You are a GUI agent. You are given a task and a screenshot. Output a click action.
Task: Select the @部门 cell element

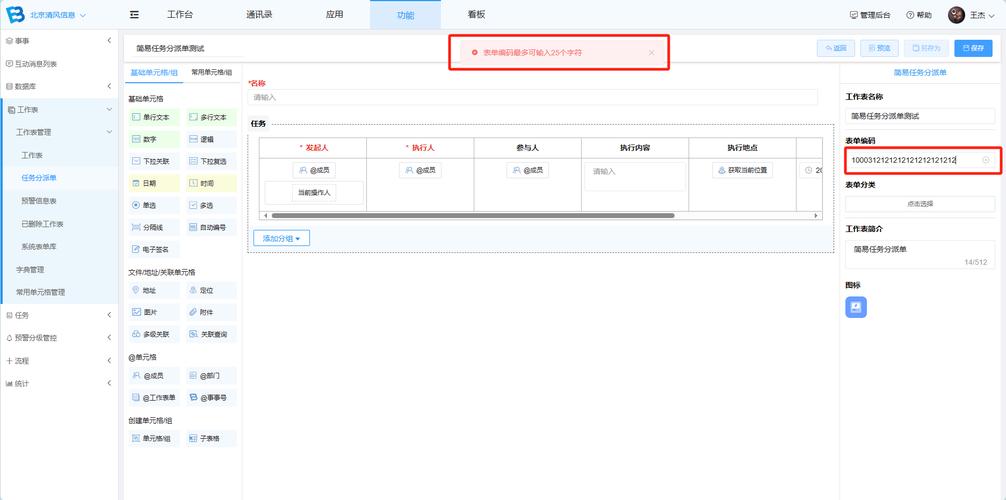211,375
